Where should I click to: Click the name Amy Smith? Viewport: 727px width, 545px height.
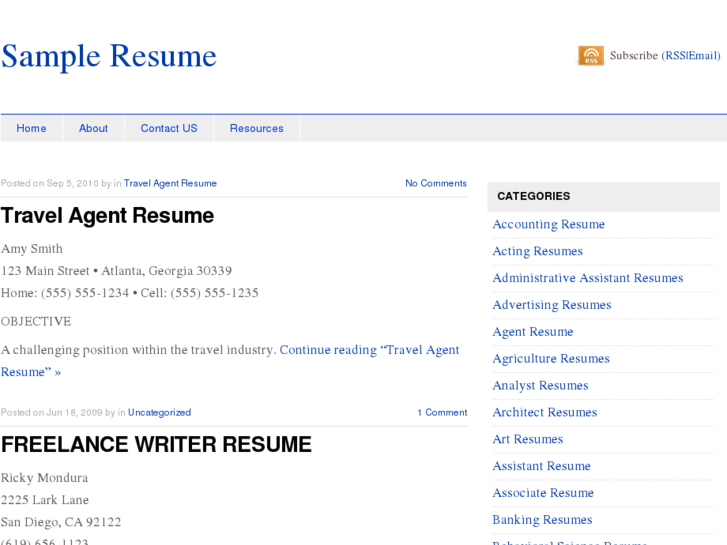[x=32, y=249]
